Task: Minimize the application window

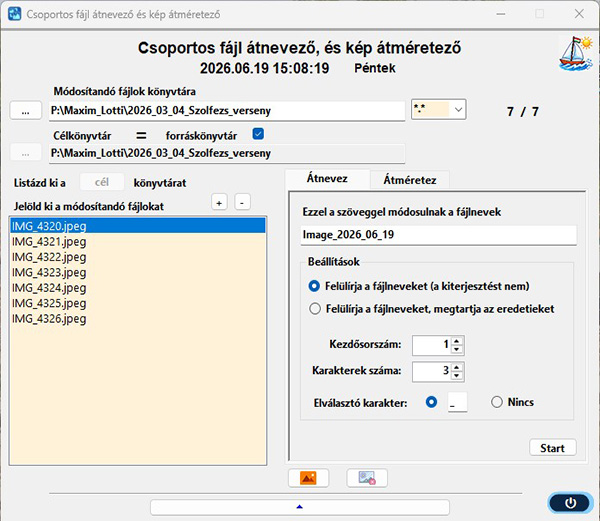Action: [x=501, y=14]
